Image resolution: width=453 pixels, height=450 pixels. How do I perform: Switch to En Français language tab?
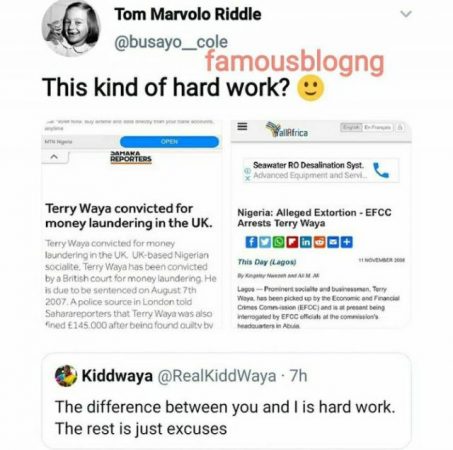(x=377, y=127)
